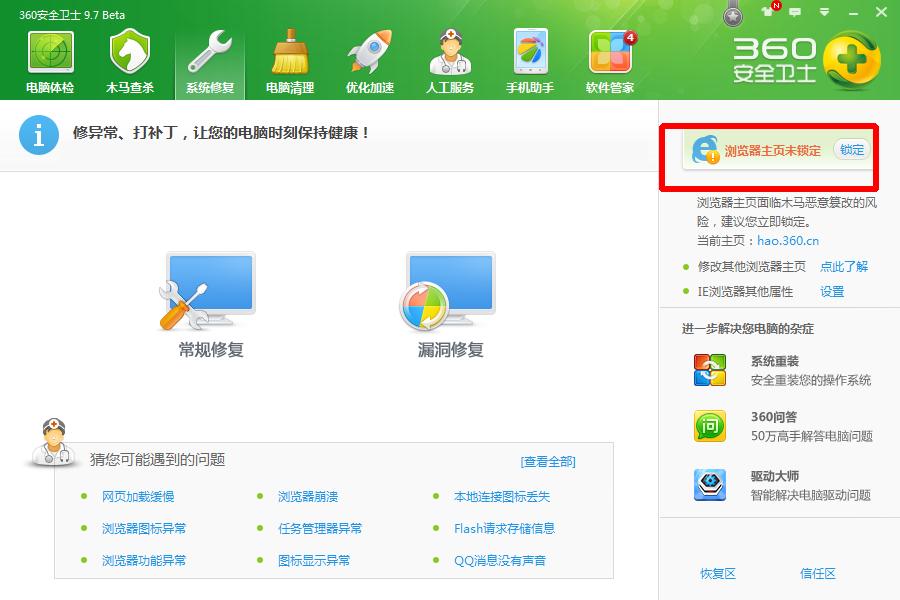
Task: Open 系统重装 icon in sidebar
Action: (x=709, y=370)
